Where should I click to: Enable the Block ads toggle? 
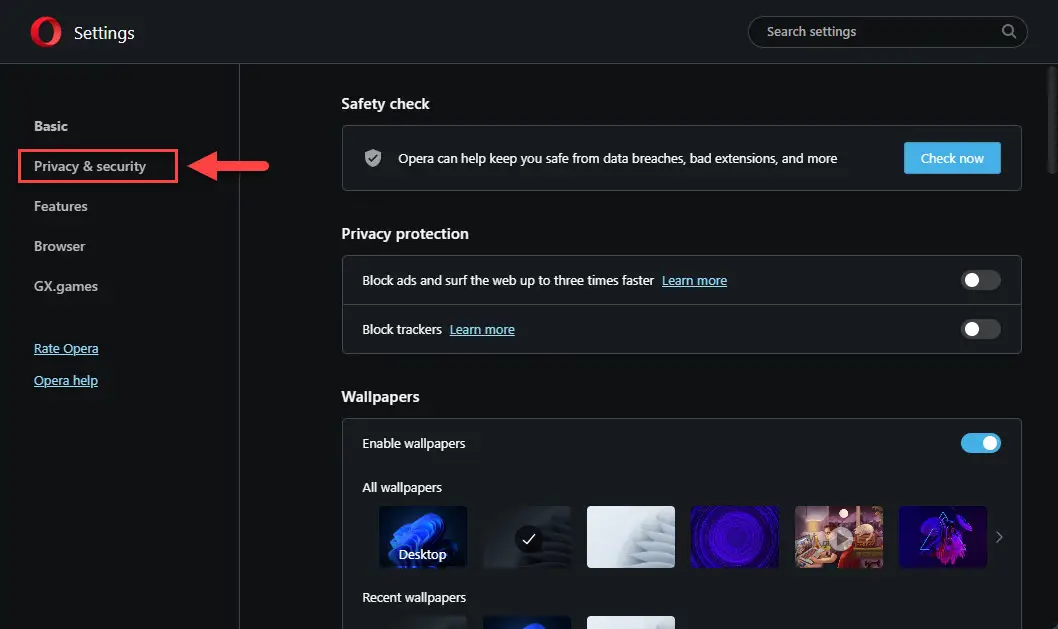(980, 280)
